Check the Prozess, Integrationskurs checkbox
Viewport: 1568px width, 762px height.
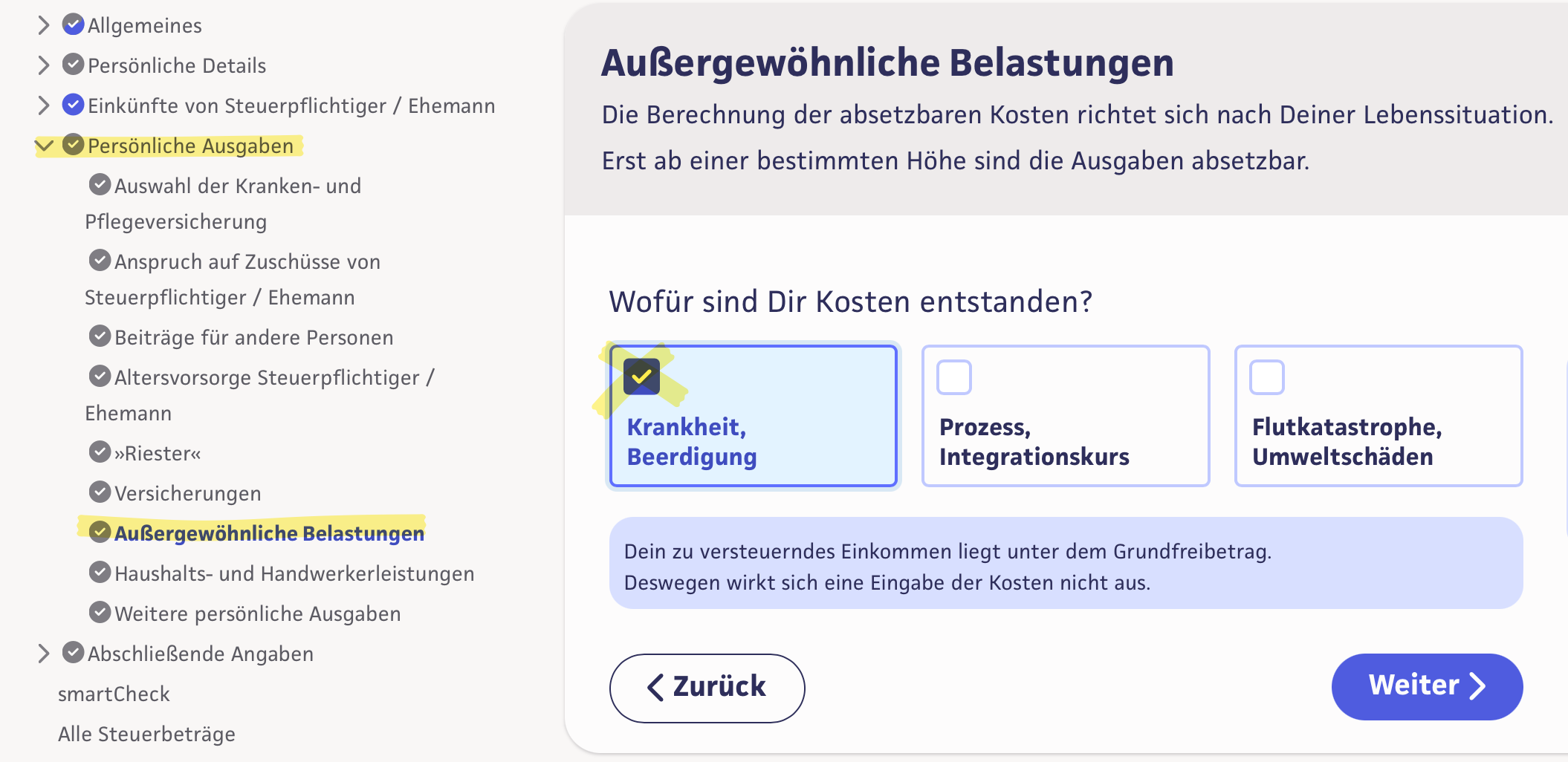(x=954, y=377)
